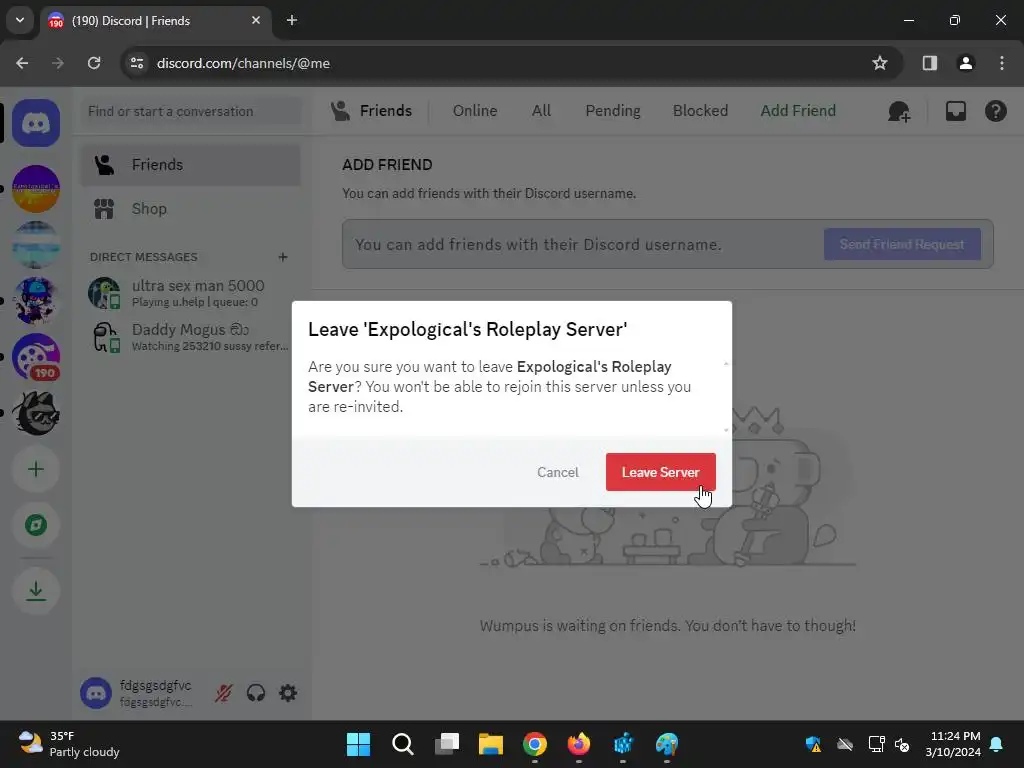
Task: Open the notification bell in system tray
Action: (997, 744)
